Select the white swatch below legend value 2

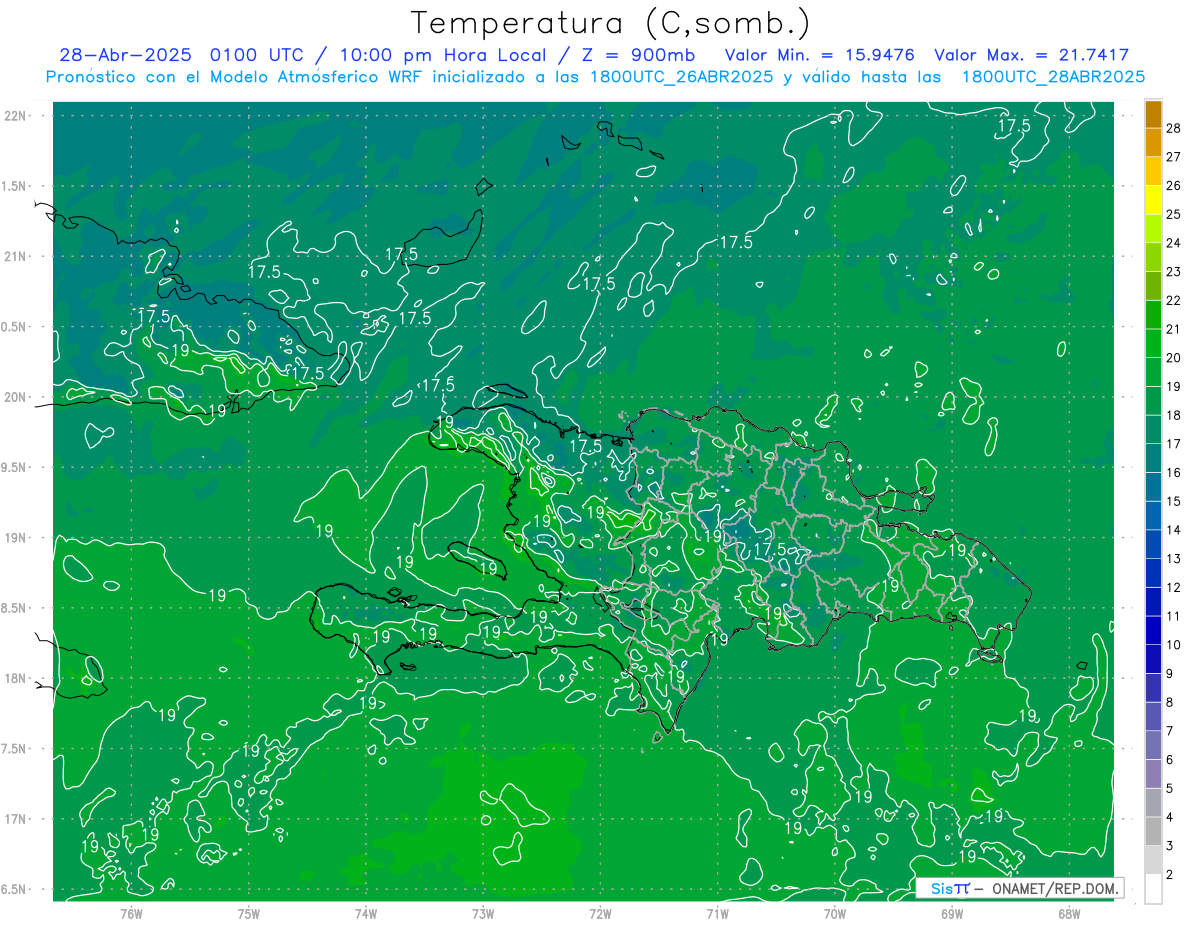coord(1153,888)
